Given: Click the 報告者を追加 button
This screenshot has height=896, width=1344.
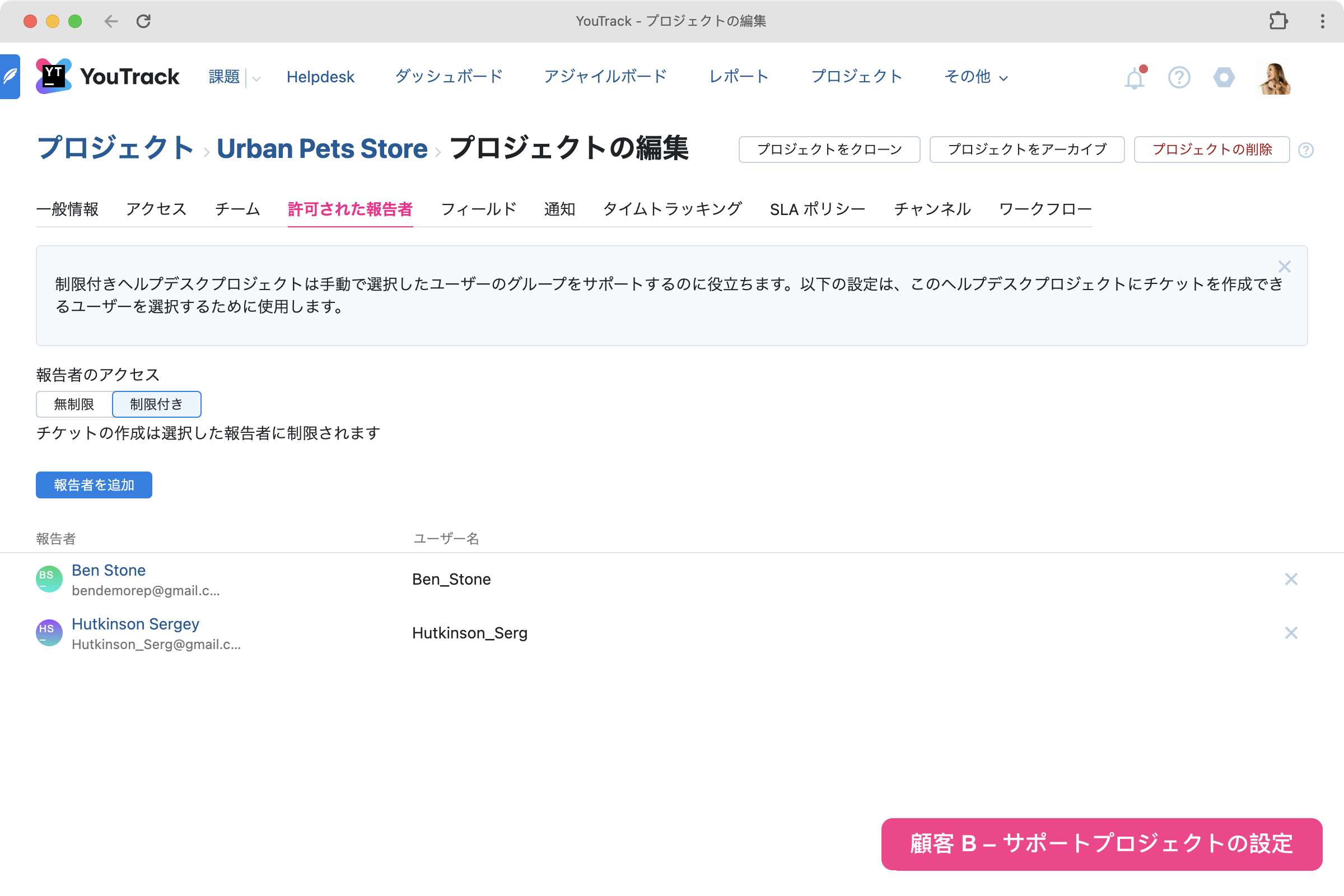Looking at the screenshot, I should (94, 484).
